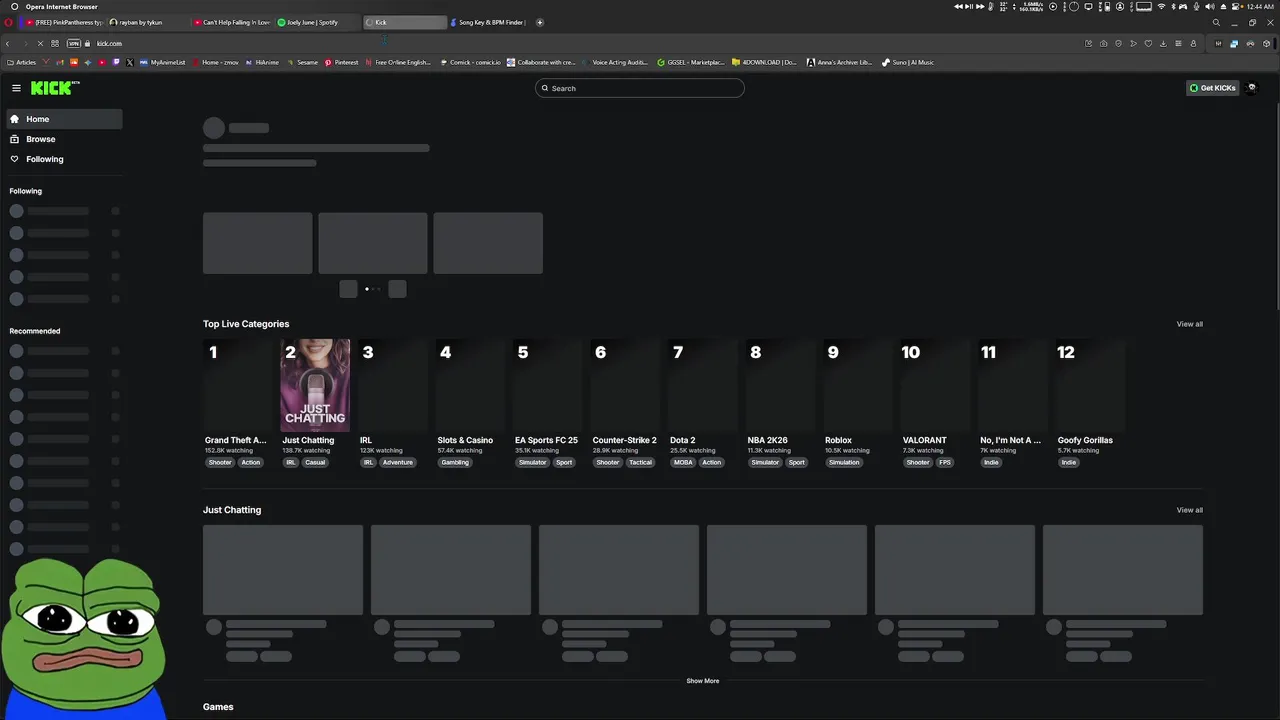1280x720 pixels.
Task: Click the Gambling tag under Slots & Casino
Action: pyautogui.click(x=455, y=462)
